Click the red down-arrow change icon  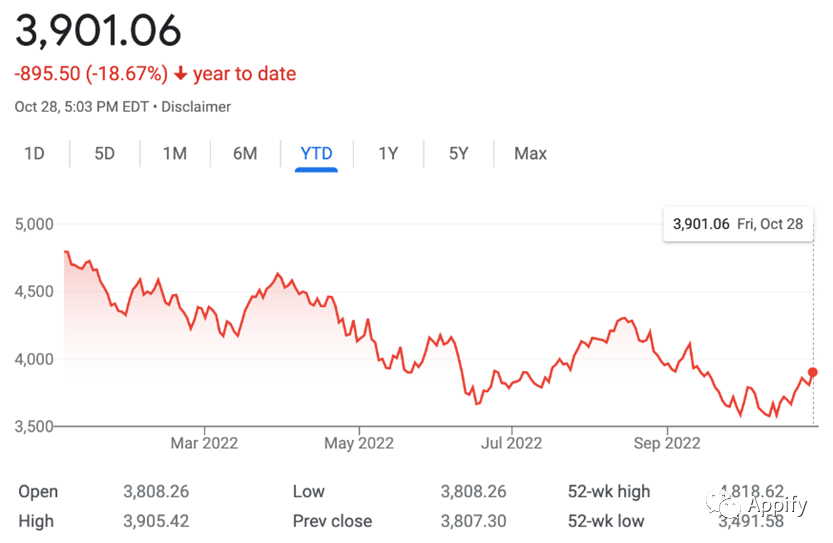(x=181, y=73)
